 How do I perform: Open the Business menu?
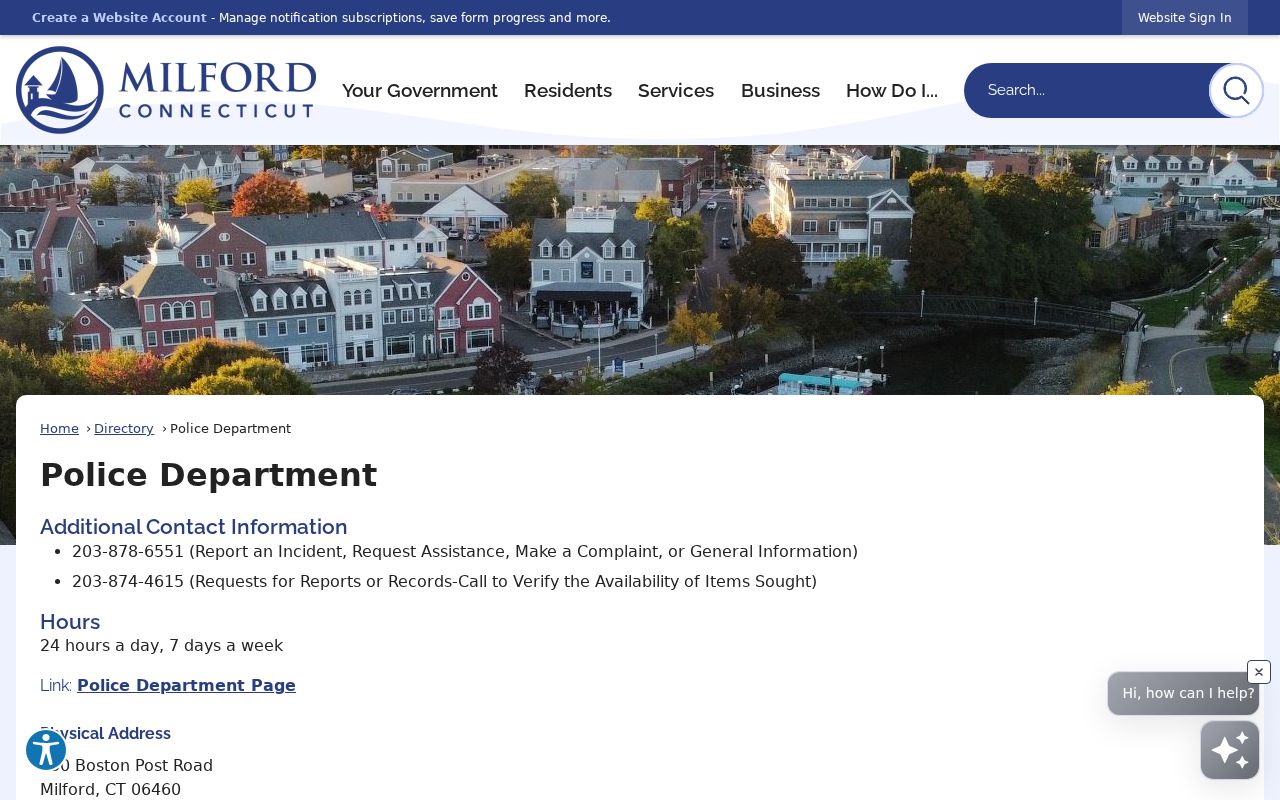[780, 90]
